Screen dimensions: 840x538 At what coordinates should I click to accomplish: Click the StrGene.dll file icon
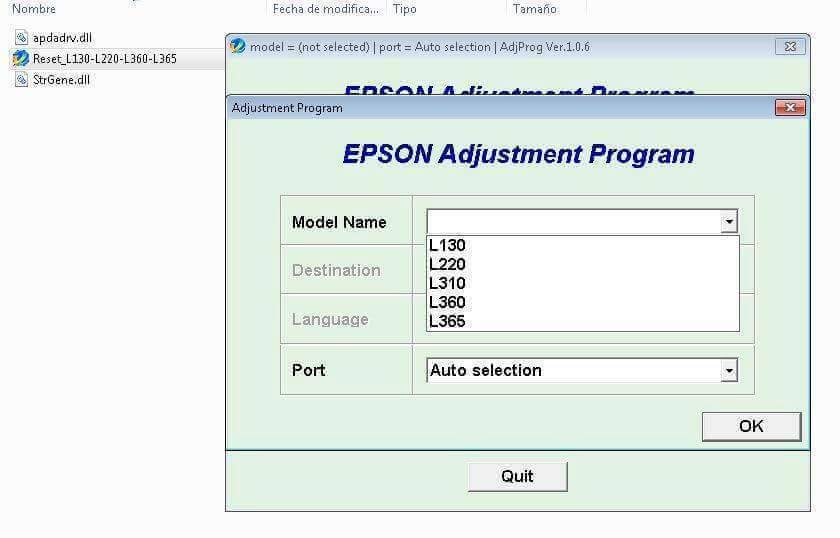coord(21,80)
